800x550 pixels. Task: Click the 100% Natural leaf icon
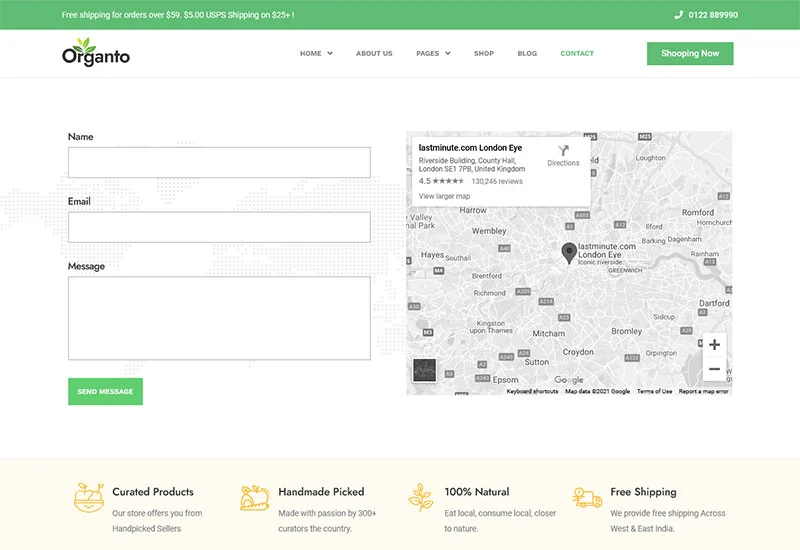(x=420, y=497)
